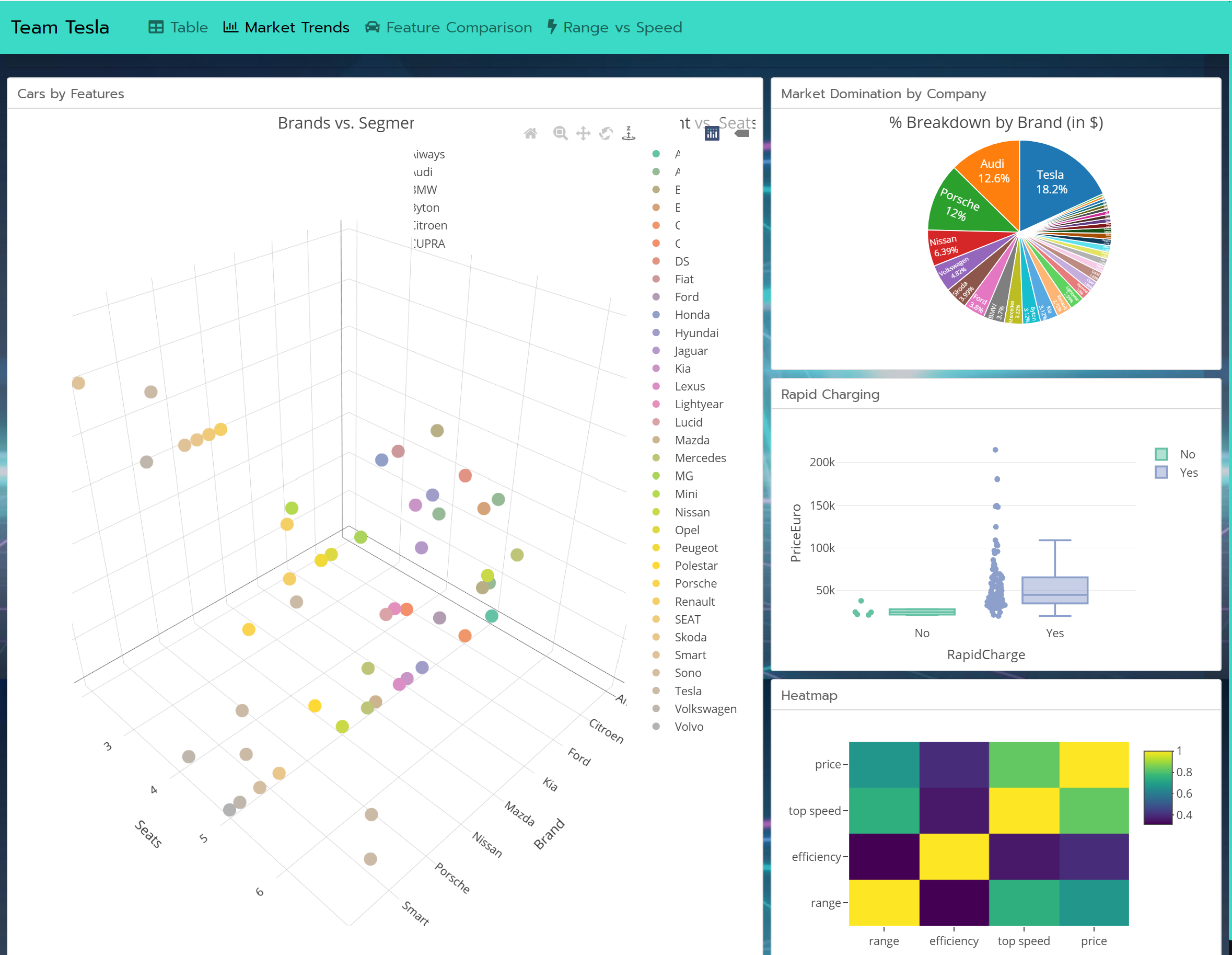The height and width of the screenshot is (955, 1232).
Task: Hide Mazda trace via legend
Action: coord(692,440)
